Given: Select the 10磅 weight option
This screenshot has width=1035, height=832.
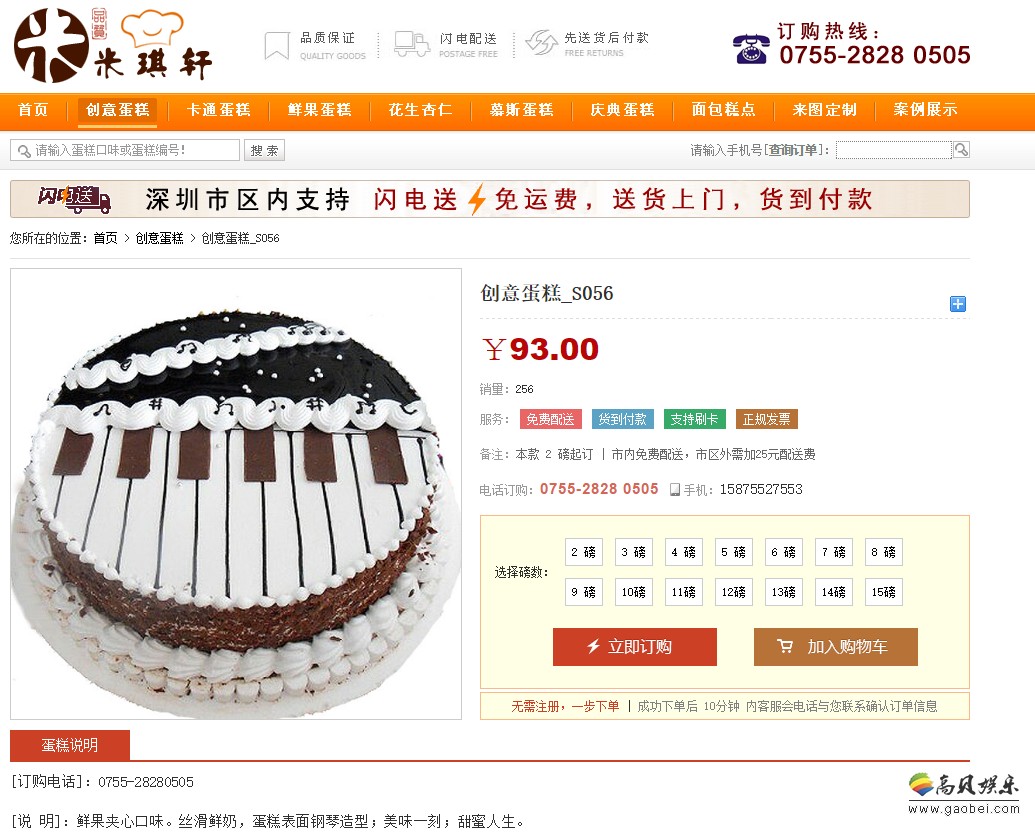Looking at the screenshot, I should (x=634, y=592).
